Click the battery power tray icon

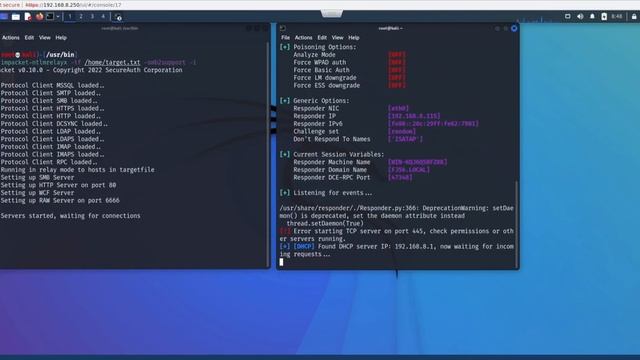(604, 16)
